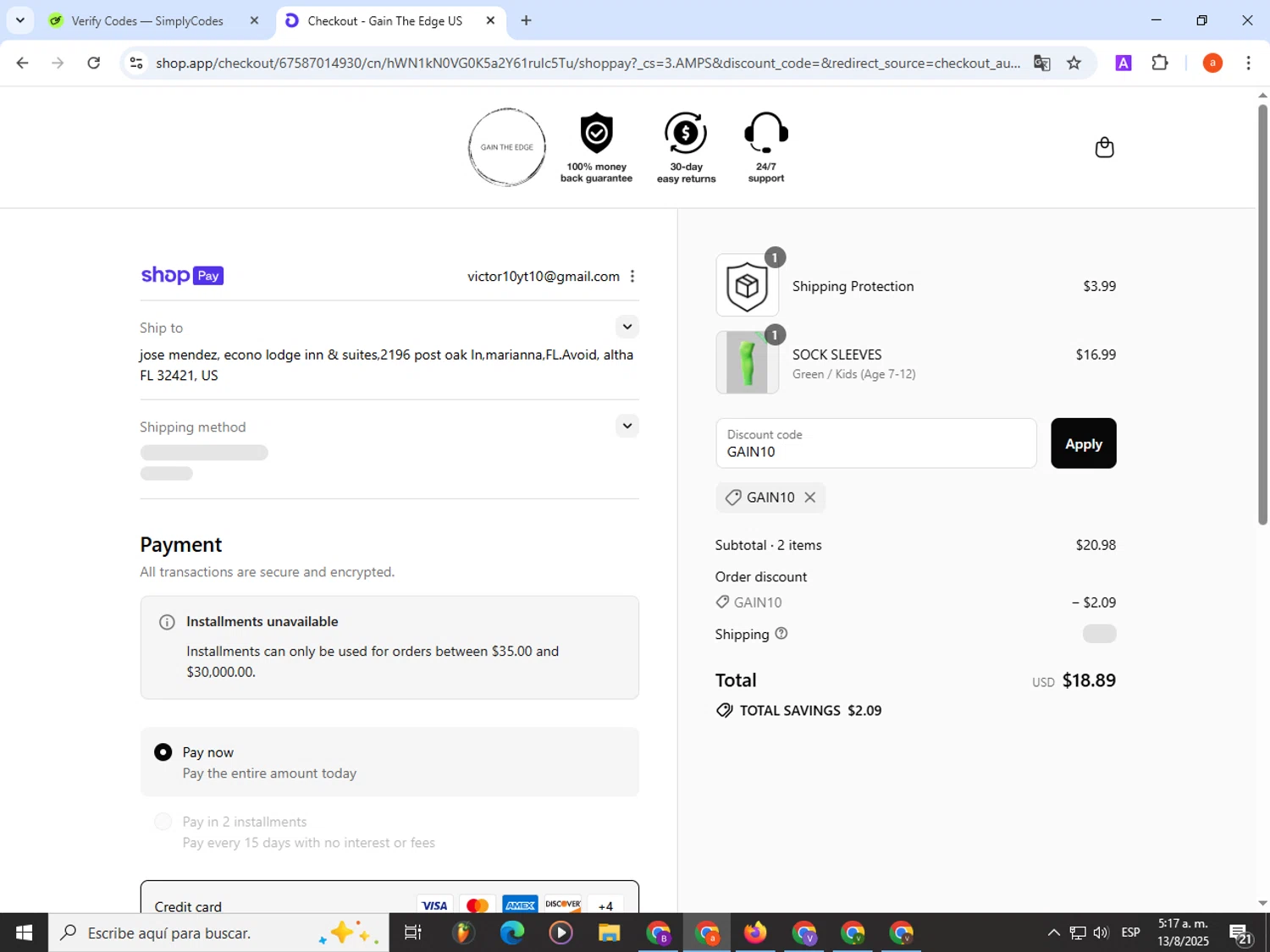Click the 100% money back guarantee badge
The image size is (1270, 952).
[596, 147]
